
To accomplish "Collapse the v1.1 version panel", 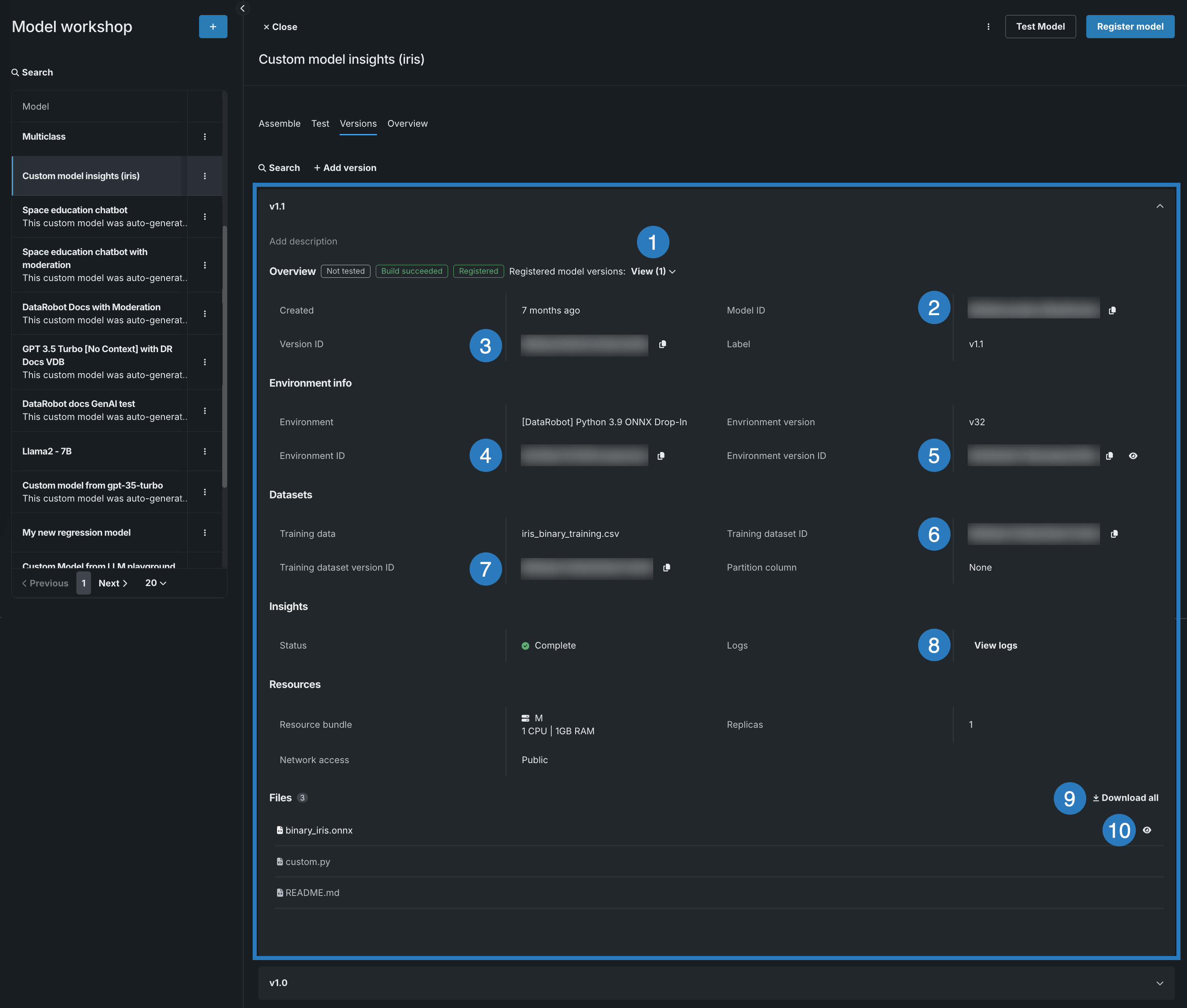I will click(x=1159, y=206).
